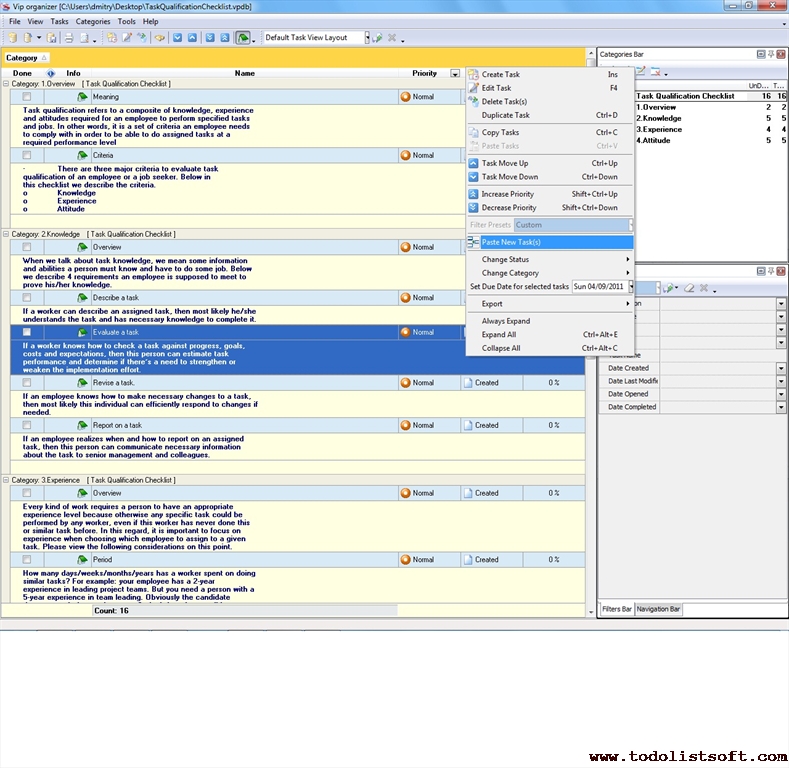Click the print icon in the toolbar

(x=69, y=38)
